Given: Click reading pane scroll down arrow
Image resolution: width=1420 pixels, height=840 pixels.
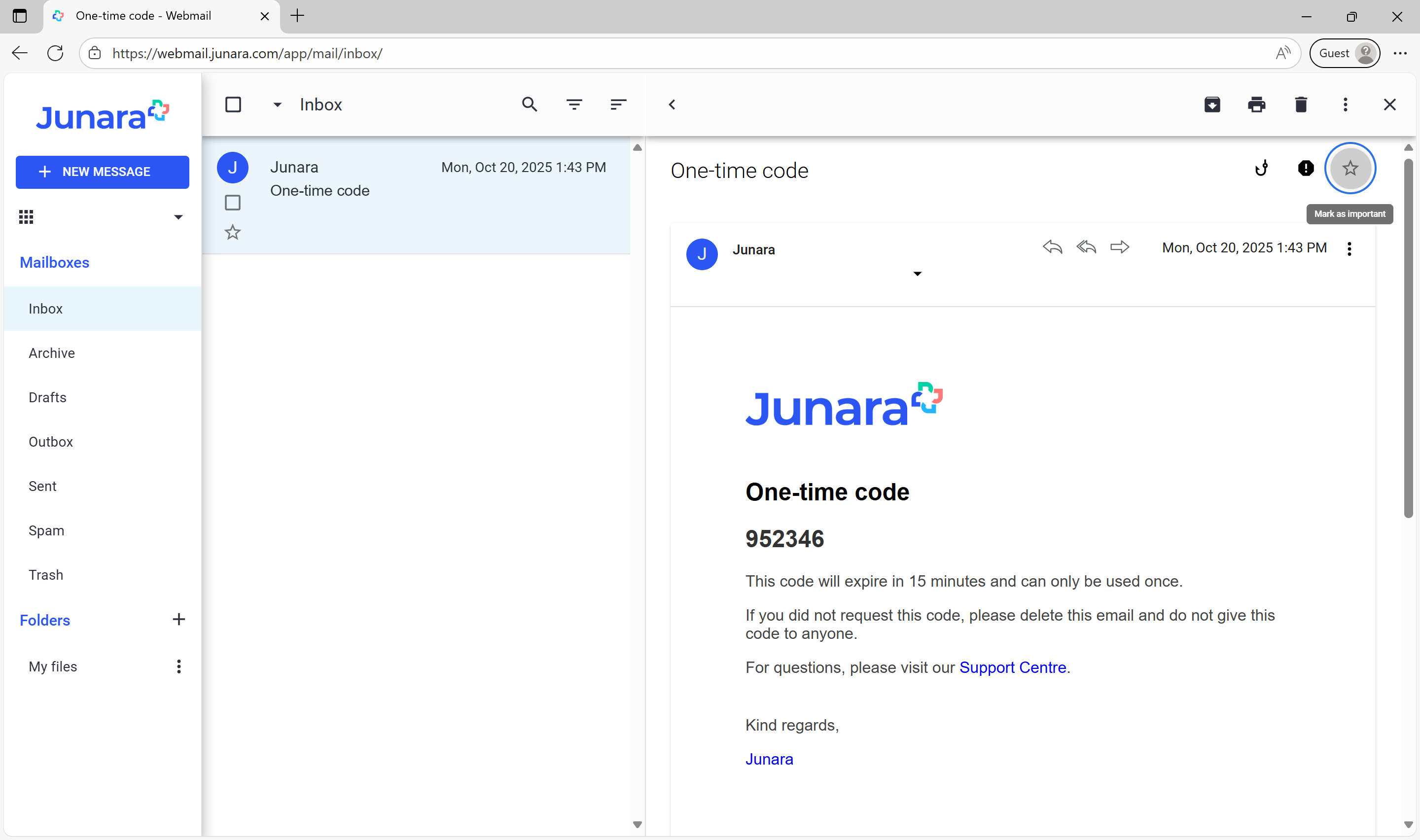Looking at the screenshot, I should point(1408,825).
